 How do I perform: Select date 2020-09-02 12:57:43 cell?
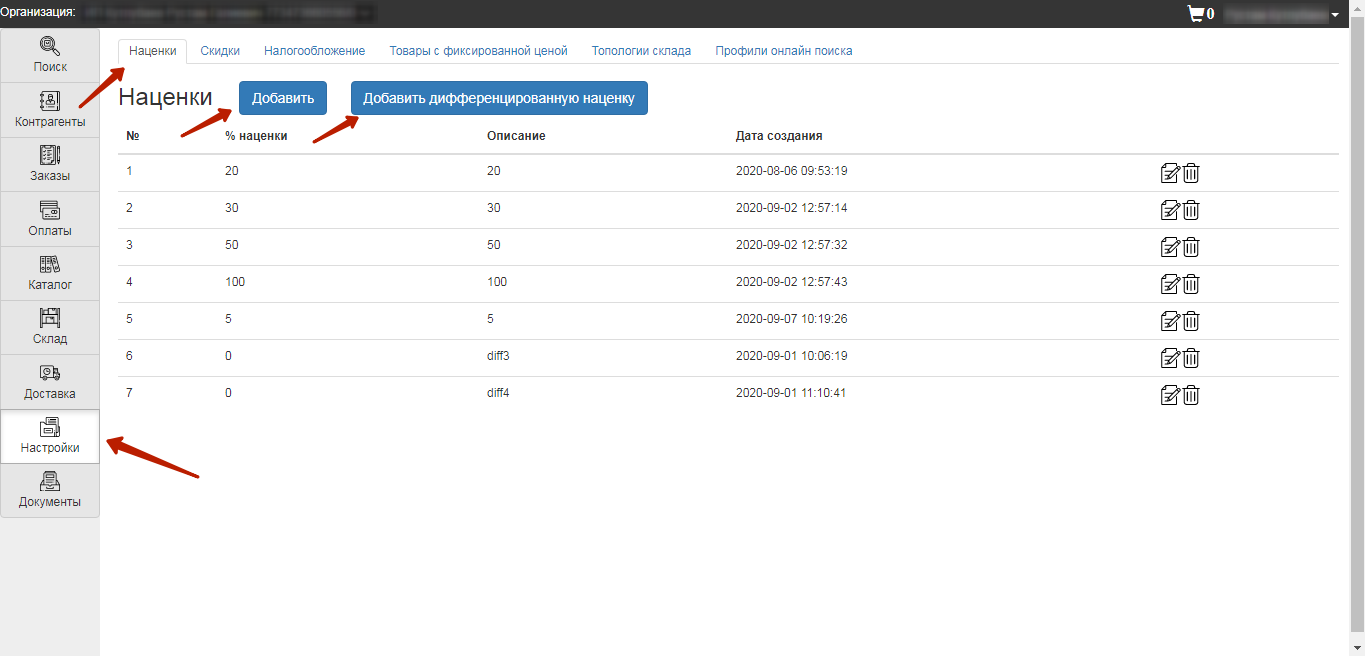[x=792, y=282]
